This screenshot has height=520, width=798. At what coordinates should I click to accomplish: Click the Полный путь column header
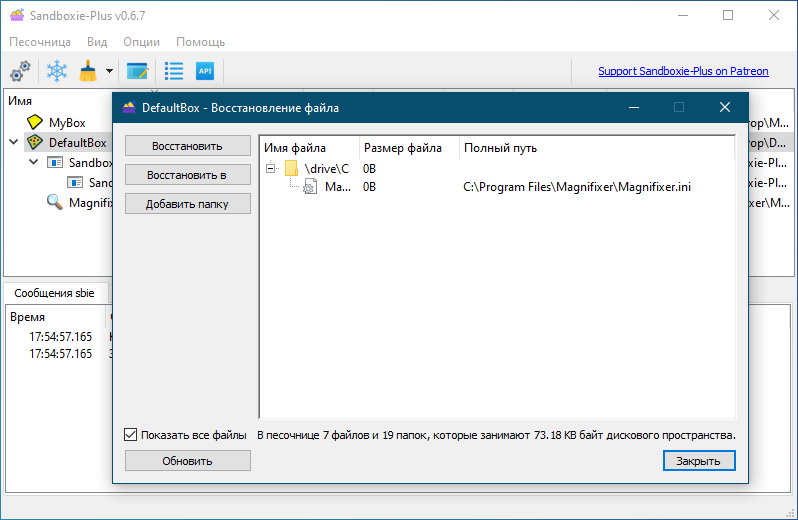coord(597,148)
